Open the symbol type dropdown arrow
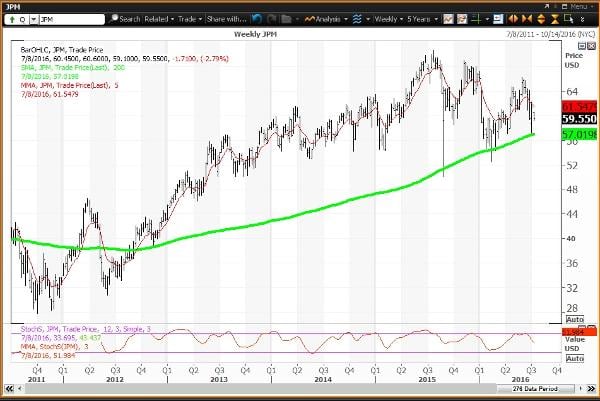The image size is (600, 401). click(34, 19)
